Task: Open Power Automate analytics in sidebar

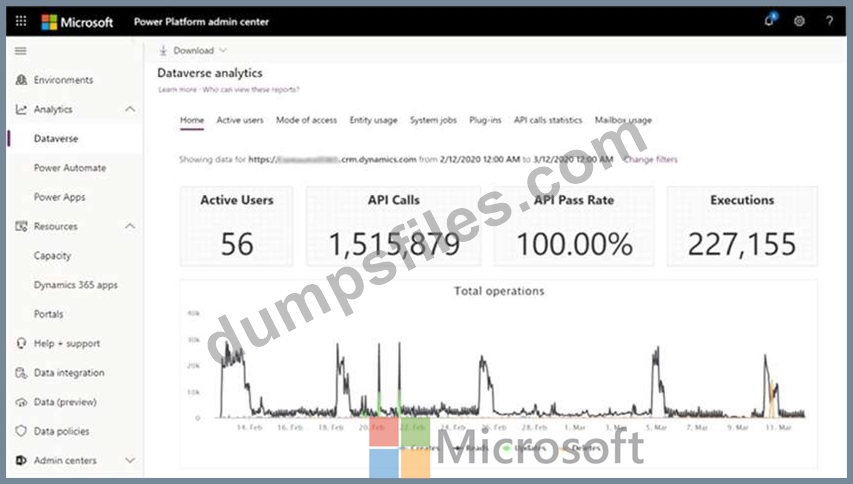Action: (x=69, y=168)
